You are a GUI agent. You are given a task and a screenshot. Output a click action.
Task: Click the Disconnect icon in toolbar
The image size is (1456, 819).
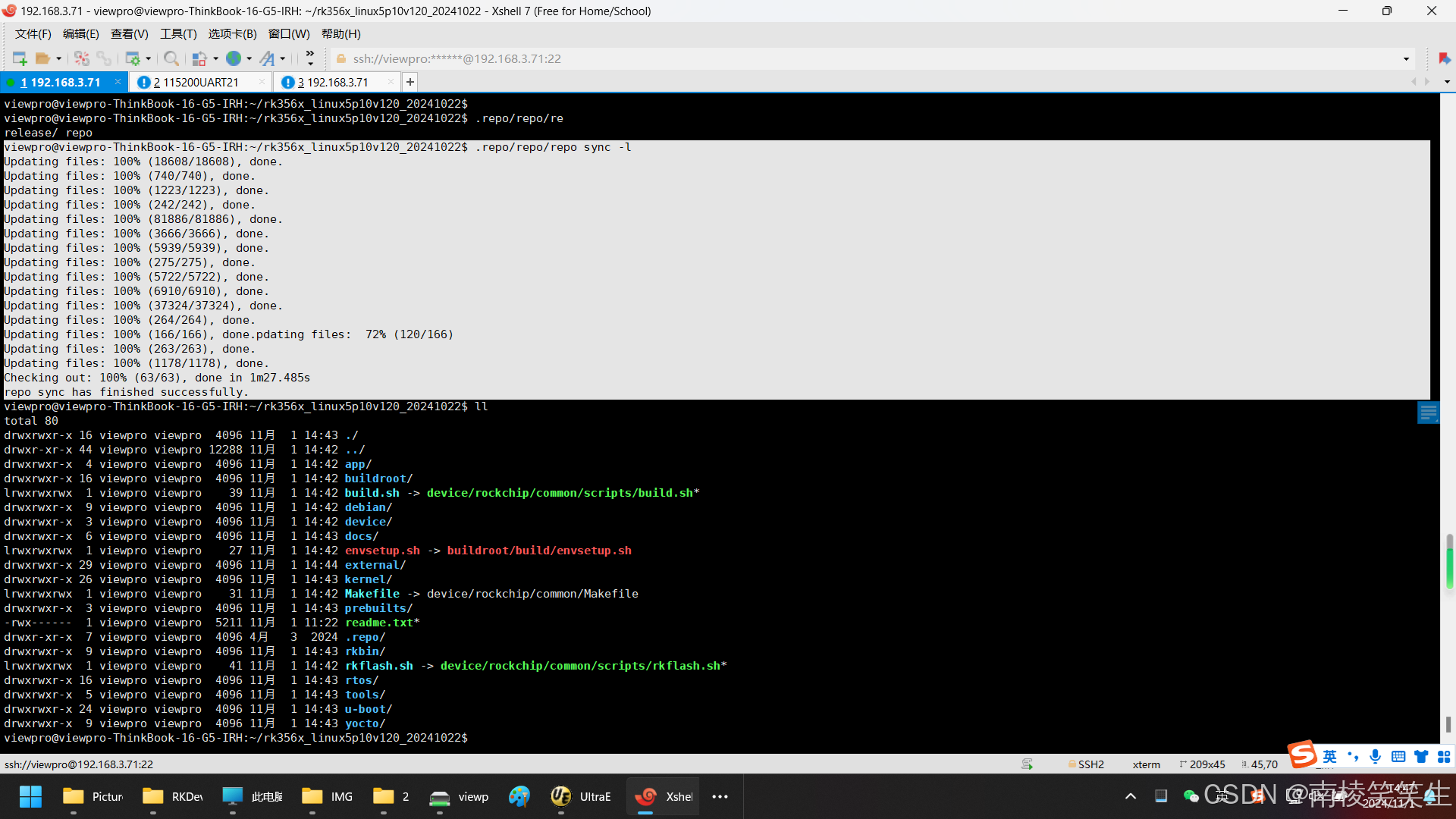coord(82,58)
